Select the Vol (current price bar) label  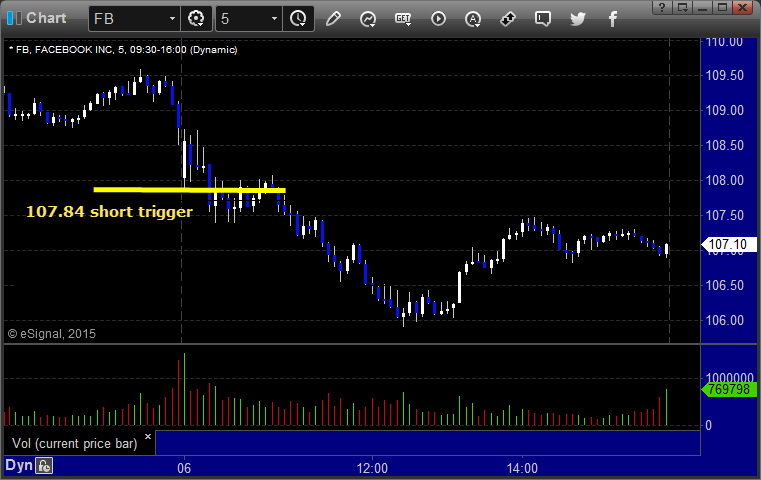(75, 444)
